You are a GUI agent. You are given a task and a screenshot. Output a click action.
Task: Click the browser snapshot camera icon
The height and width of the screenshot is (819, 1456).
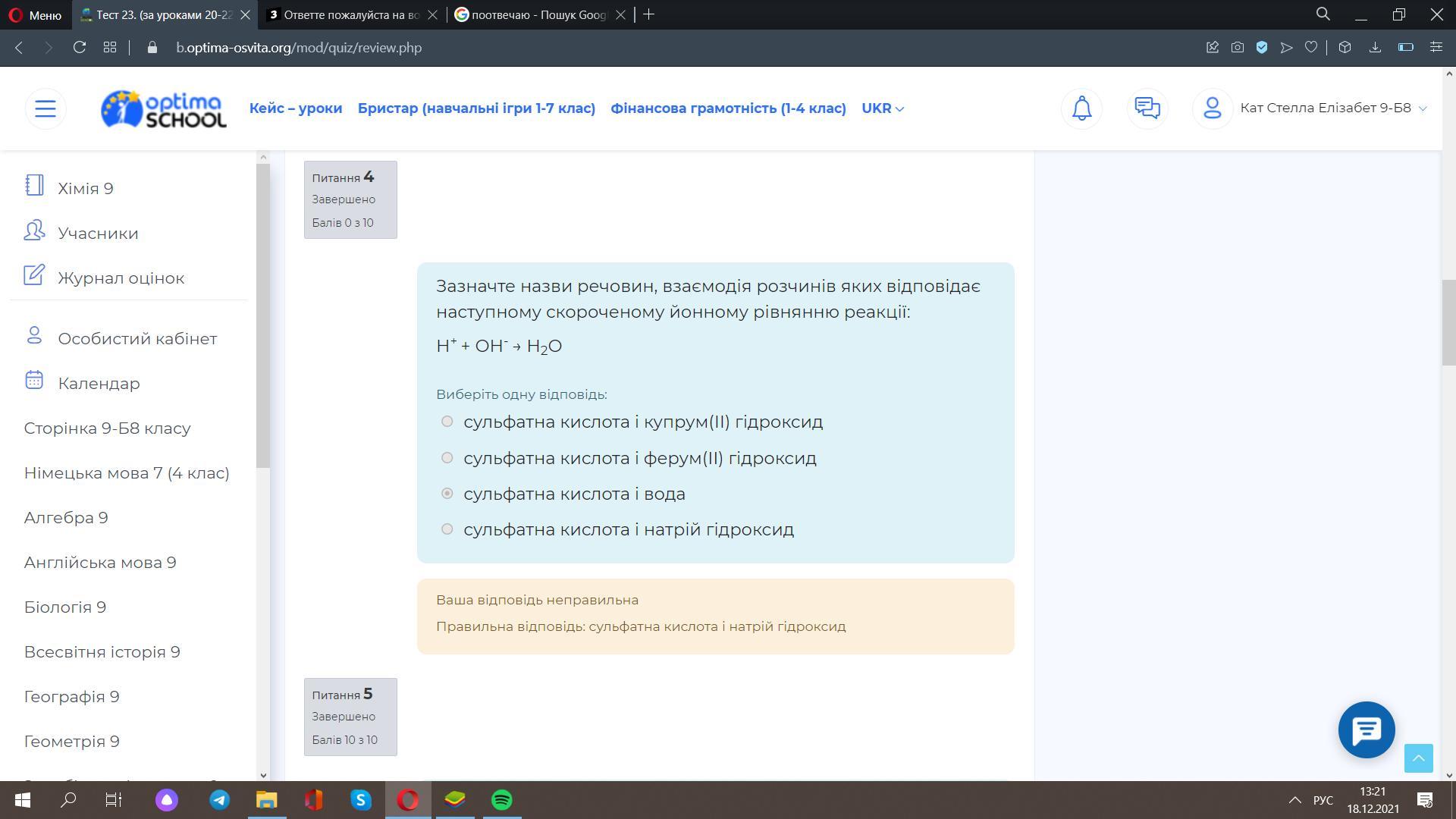(x=1237, y=48)
